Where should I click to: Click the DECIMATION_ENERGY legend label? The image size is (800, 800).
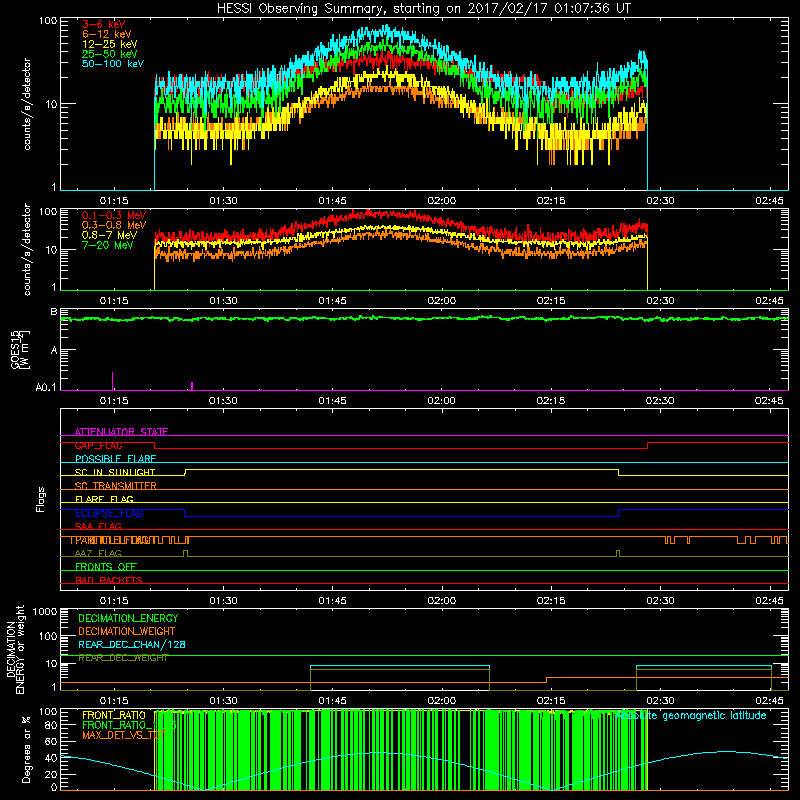click(128, 618)
